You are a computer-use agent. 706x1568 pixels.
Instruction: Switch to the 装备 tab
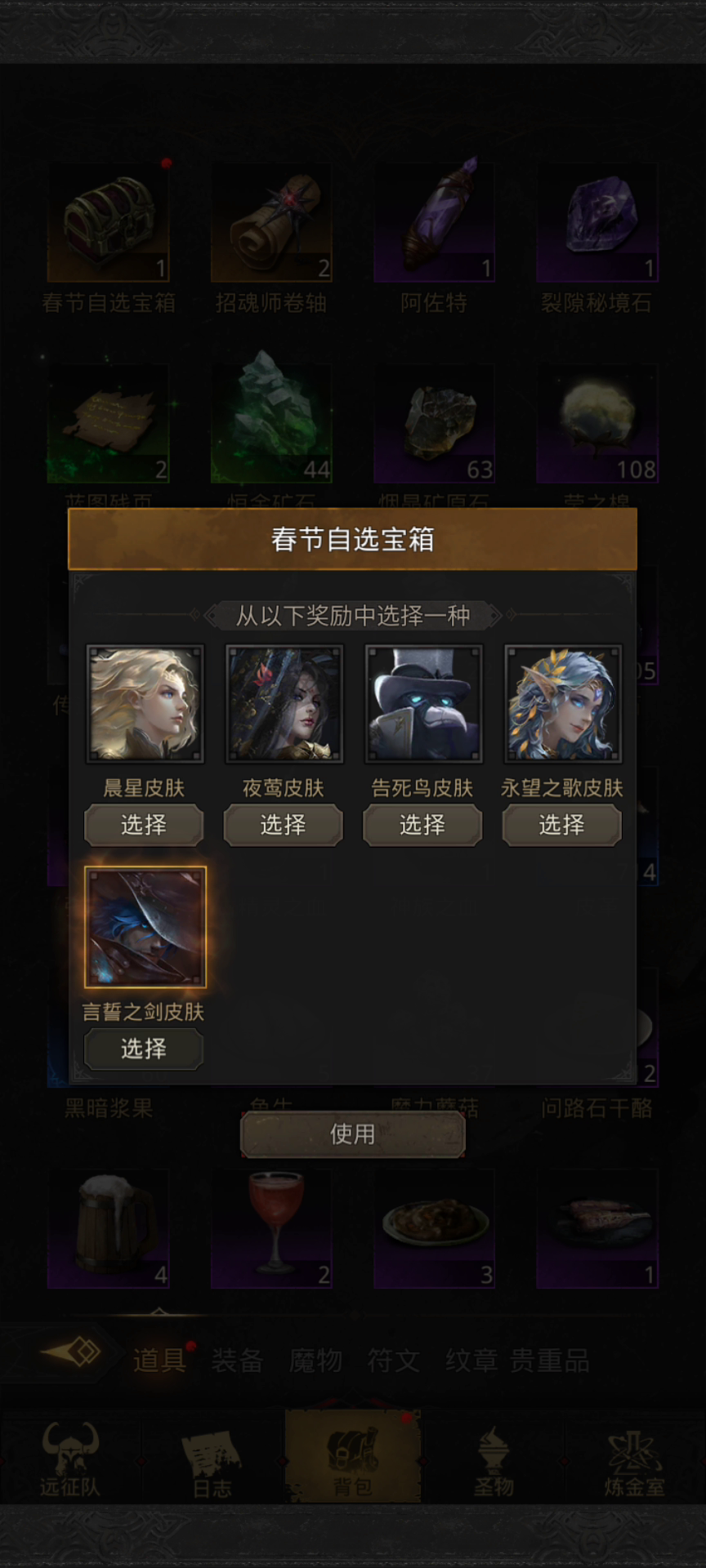click(237, 1361)
